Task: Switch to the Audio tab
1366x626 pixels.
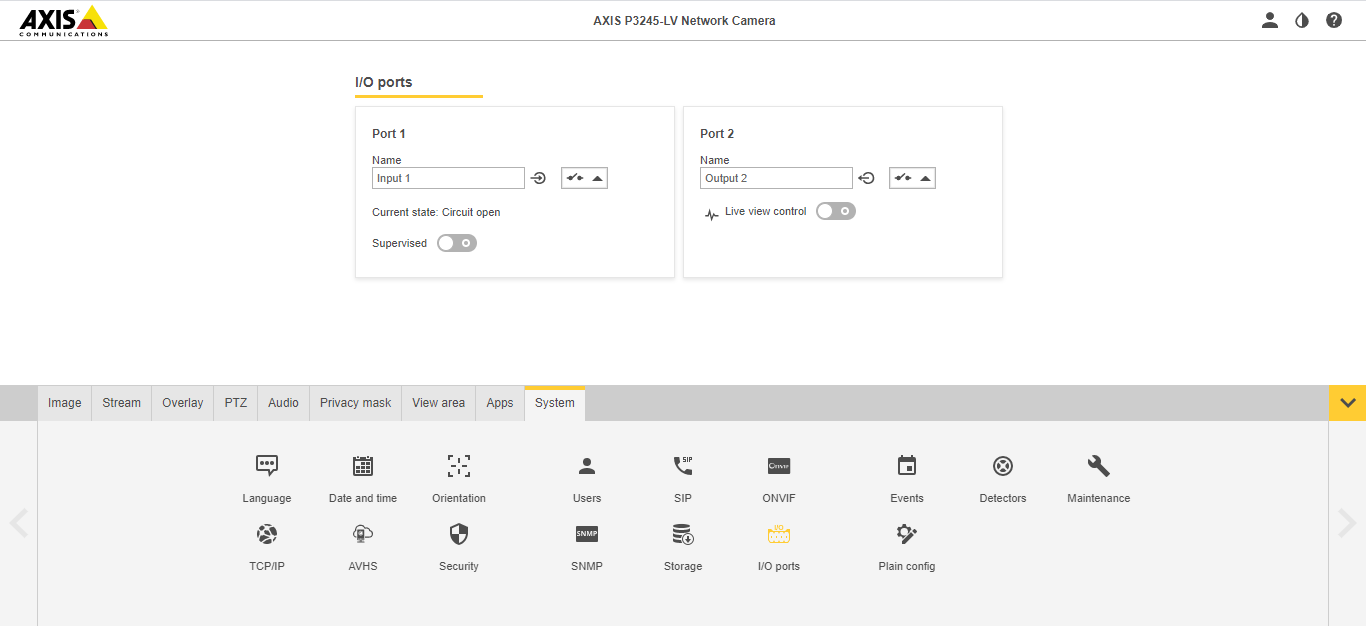Action: click(284, 403)
